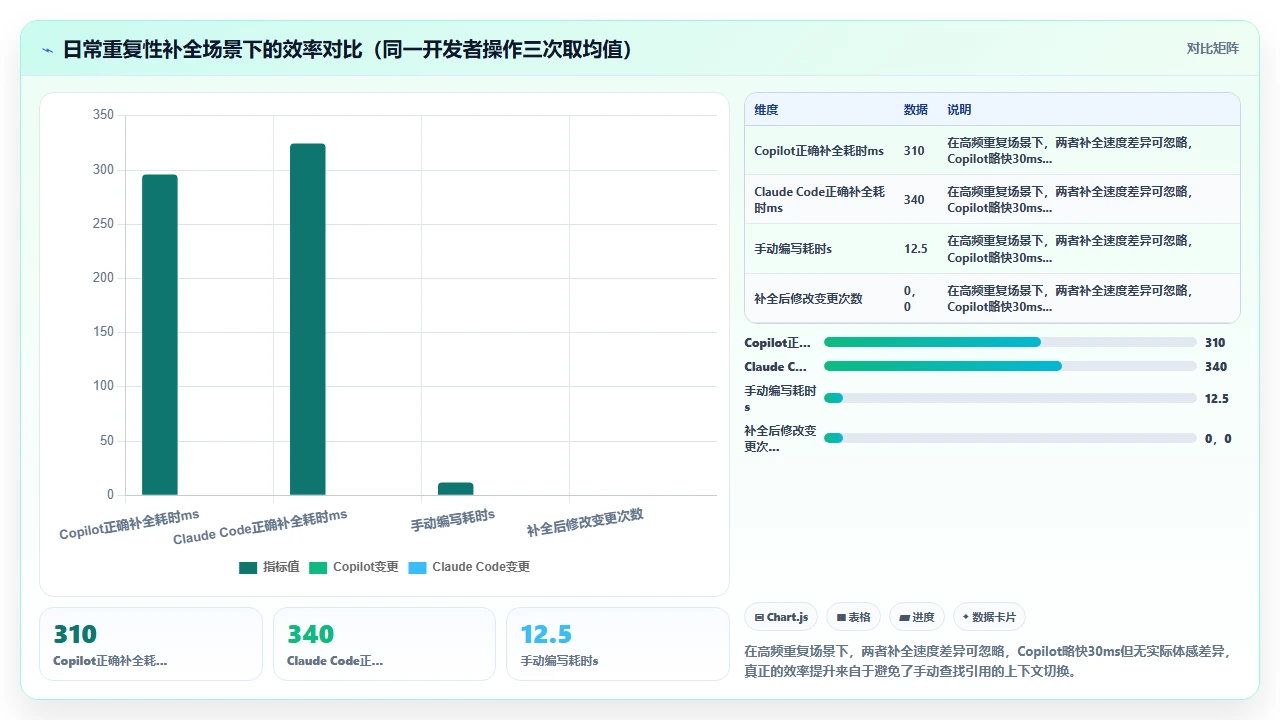This screenshot has height=720, width=1280.
Task: Select the Chart.js tag chip
Action: [781, 617]
